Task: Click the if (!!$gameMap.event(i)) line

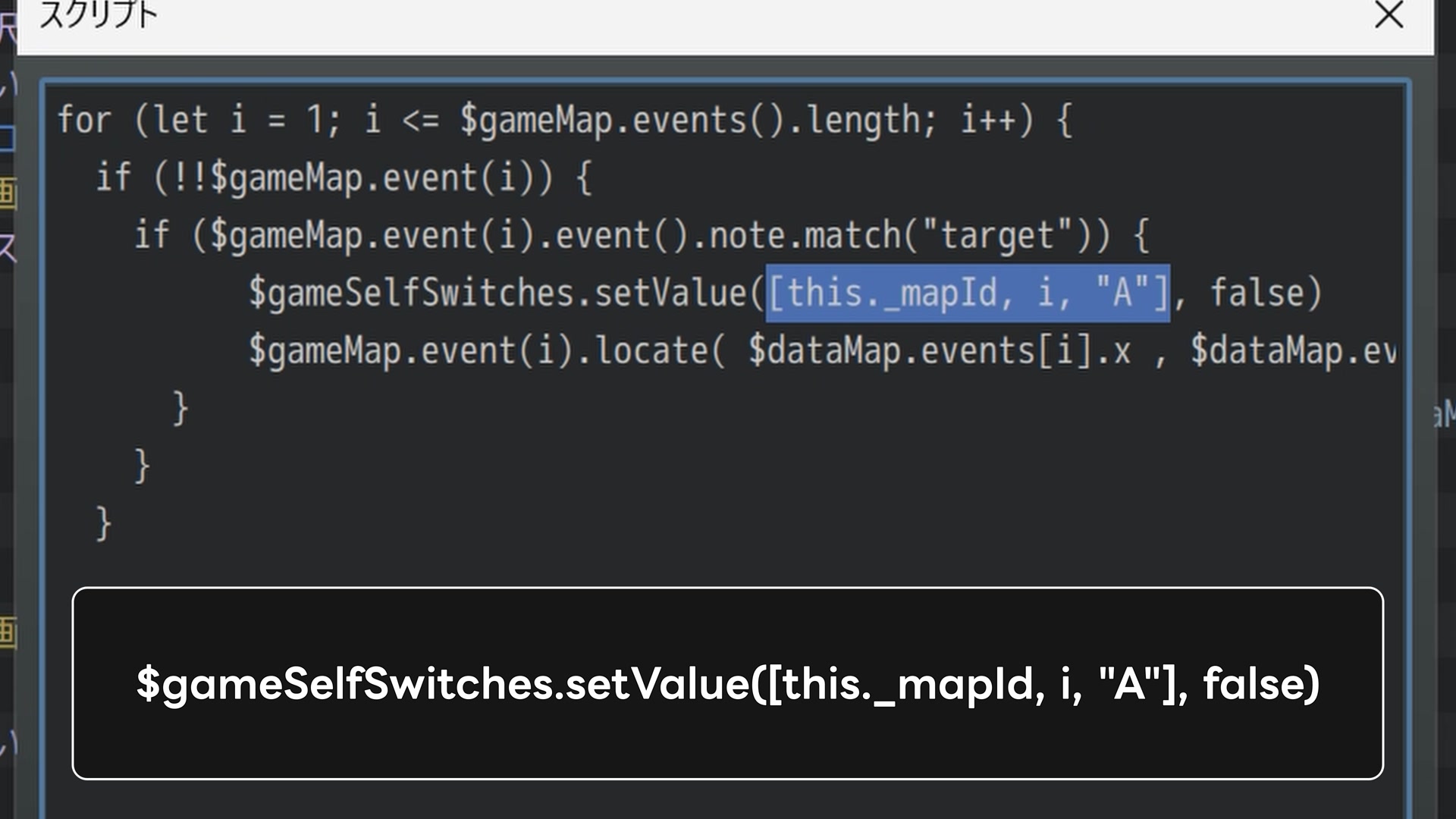Action: pos(344,178)
